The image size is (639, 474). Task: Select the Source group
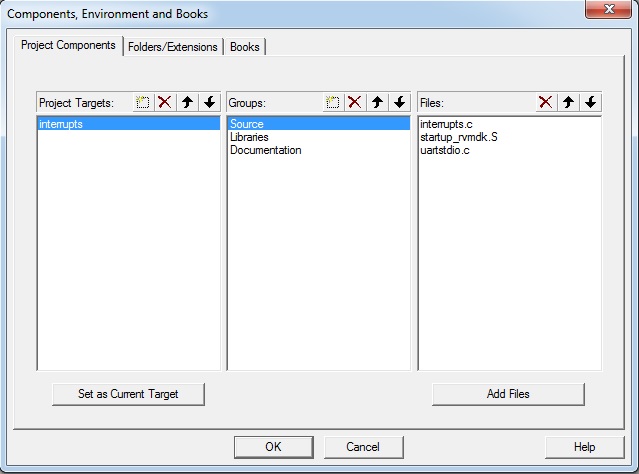click(319, 124)
